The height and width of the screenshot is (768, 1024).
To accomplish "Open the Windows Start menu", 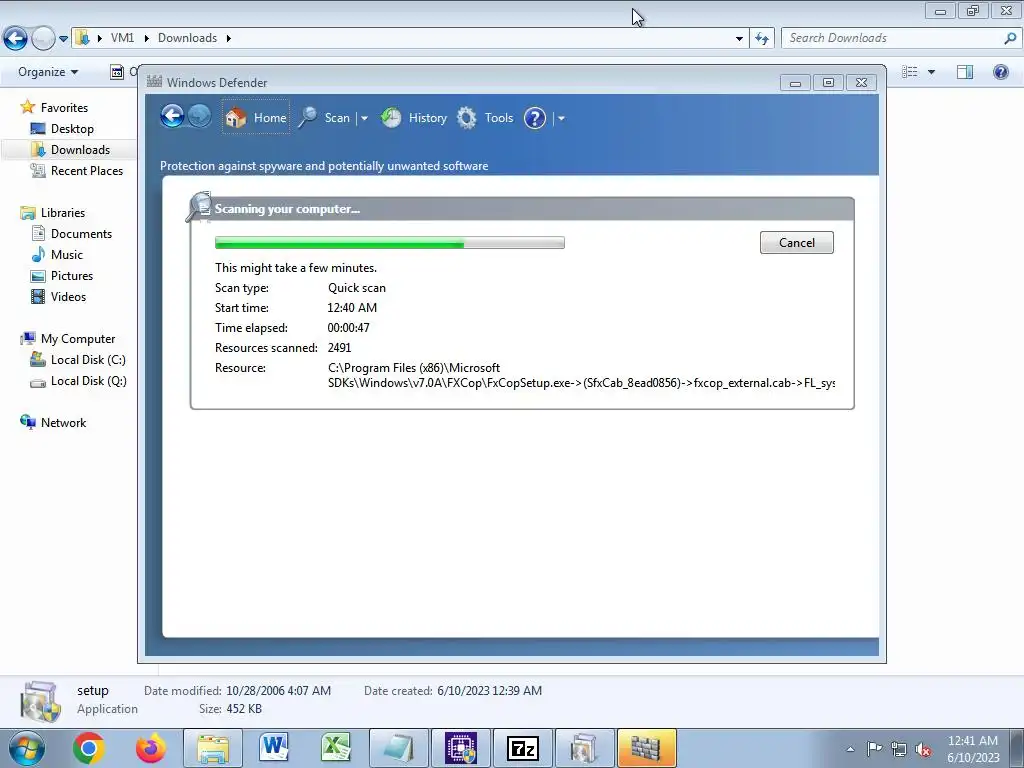I will [27, 748].
